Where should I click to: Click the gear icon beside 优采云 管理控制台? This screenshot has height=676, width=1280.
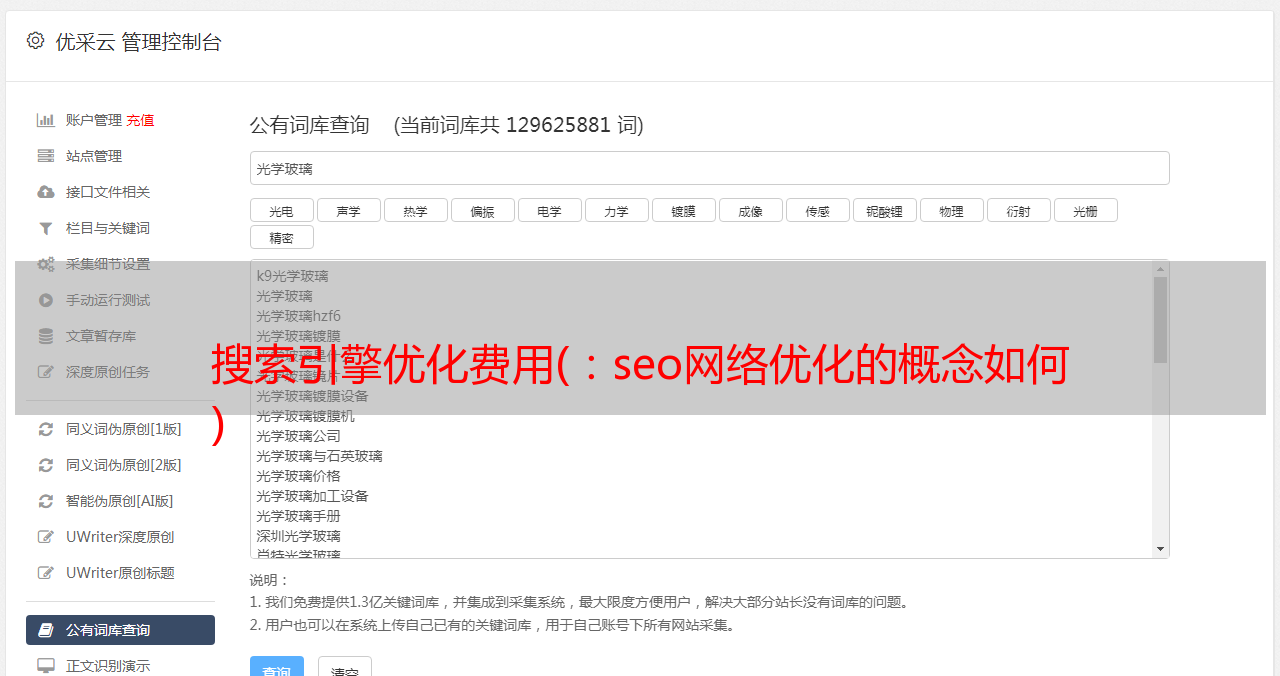[x=35, y=41]
